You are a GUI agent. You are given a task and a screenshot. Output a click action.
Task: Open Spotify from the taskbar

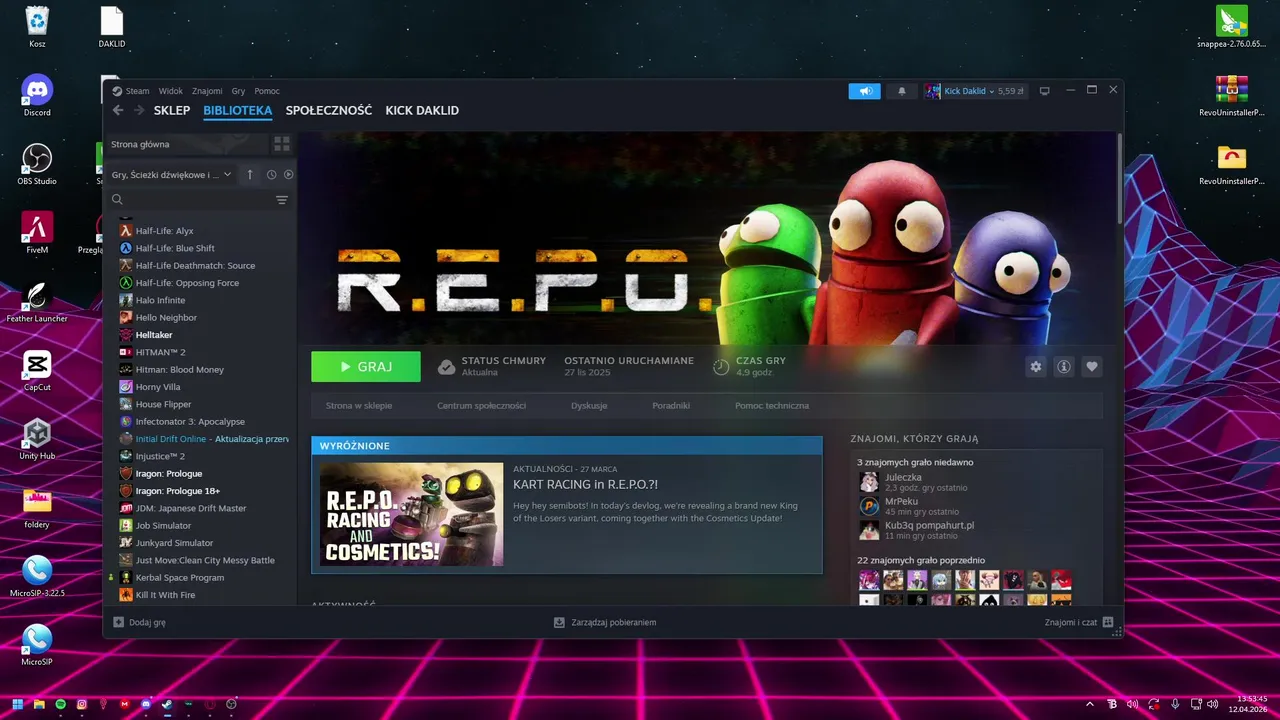[61, 704]
